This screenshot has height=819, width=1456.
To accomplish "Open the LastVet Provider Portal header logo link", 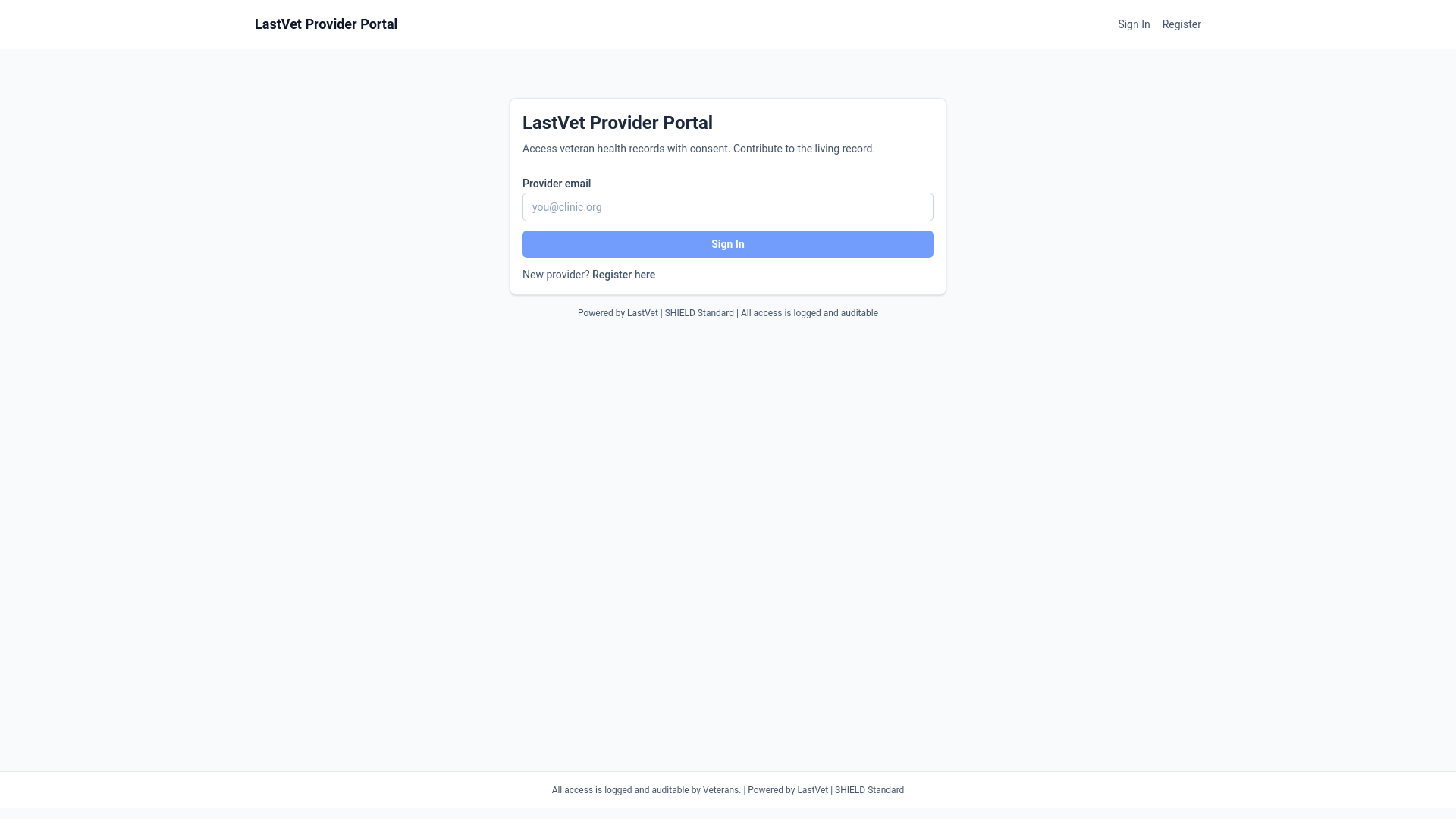I will pos(326,24).
